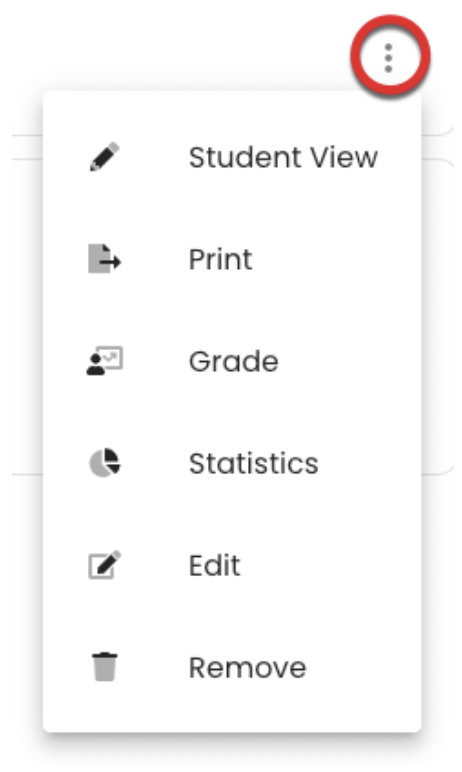Click the trash can Remove icon
Screen dimensions: 462x772
tap(104, 667)
